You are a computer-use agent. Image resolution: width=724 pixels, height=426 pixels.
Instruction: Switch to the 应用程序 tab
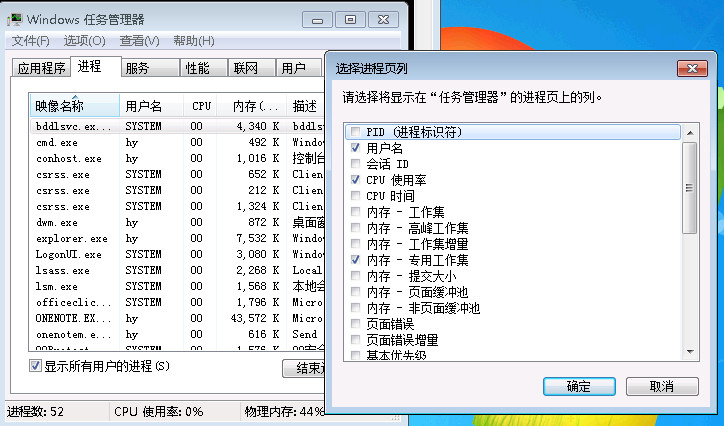[x=41, y=68]
